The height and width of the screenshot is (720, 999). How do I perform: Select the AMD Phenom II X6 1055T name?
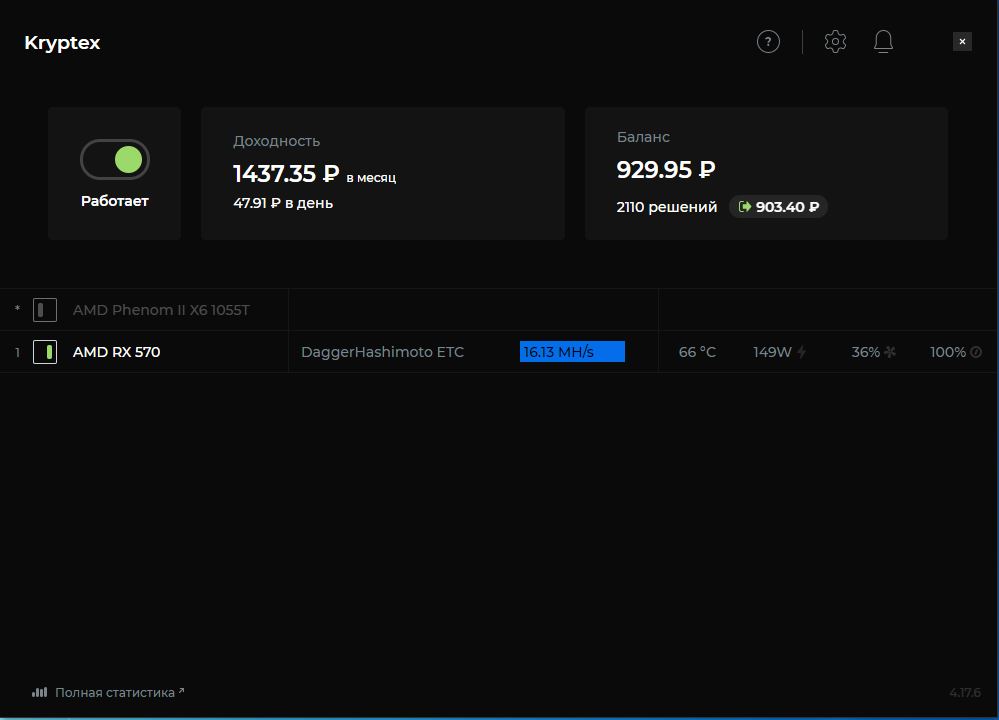coord(161,310)
